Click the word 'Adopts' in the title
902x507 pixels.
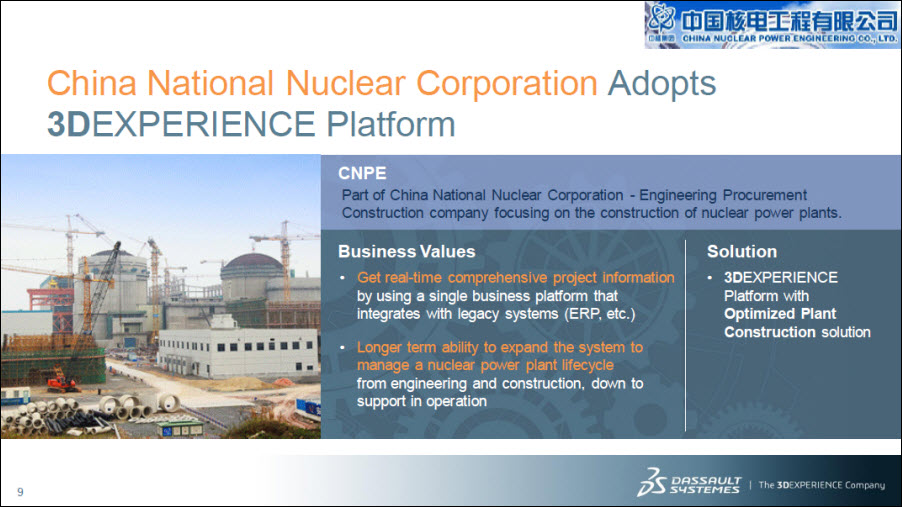pyautogui.click(x=662, y=85)
